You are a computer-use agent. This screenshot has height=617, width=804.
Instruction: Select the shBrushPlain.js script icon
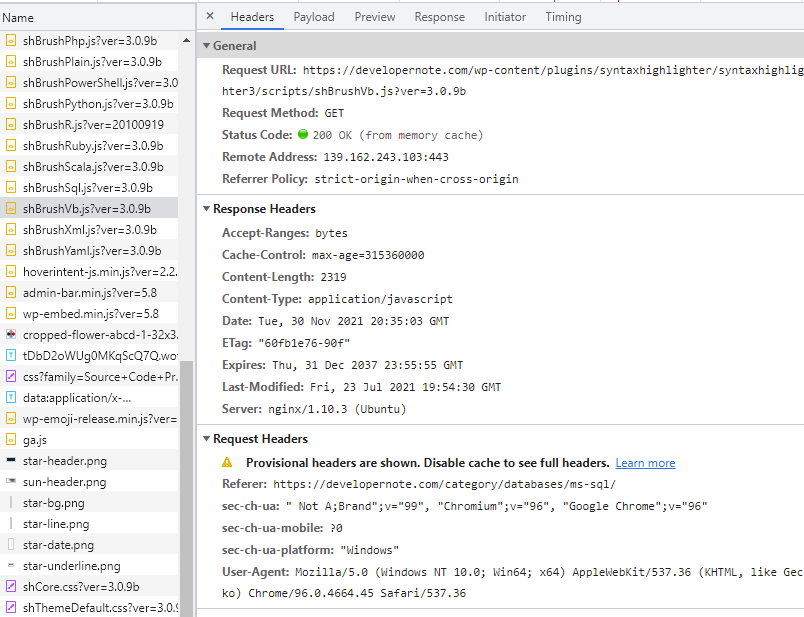[10, 62]
